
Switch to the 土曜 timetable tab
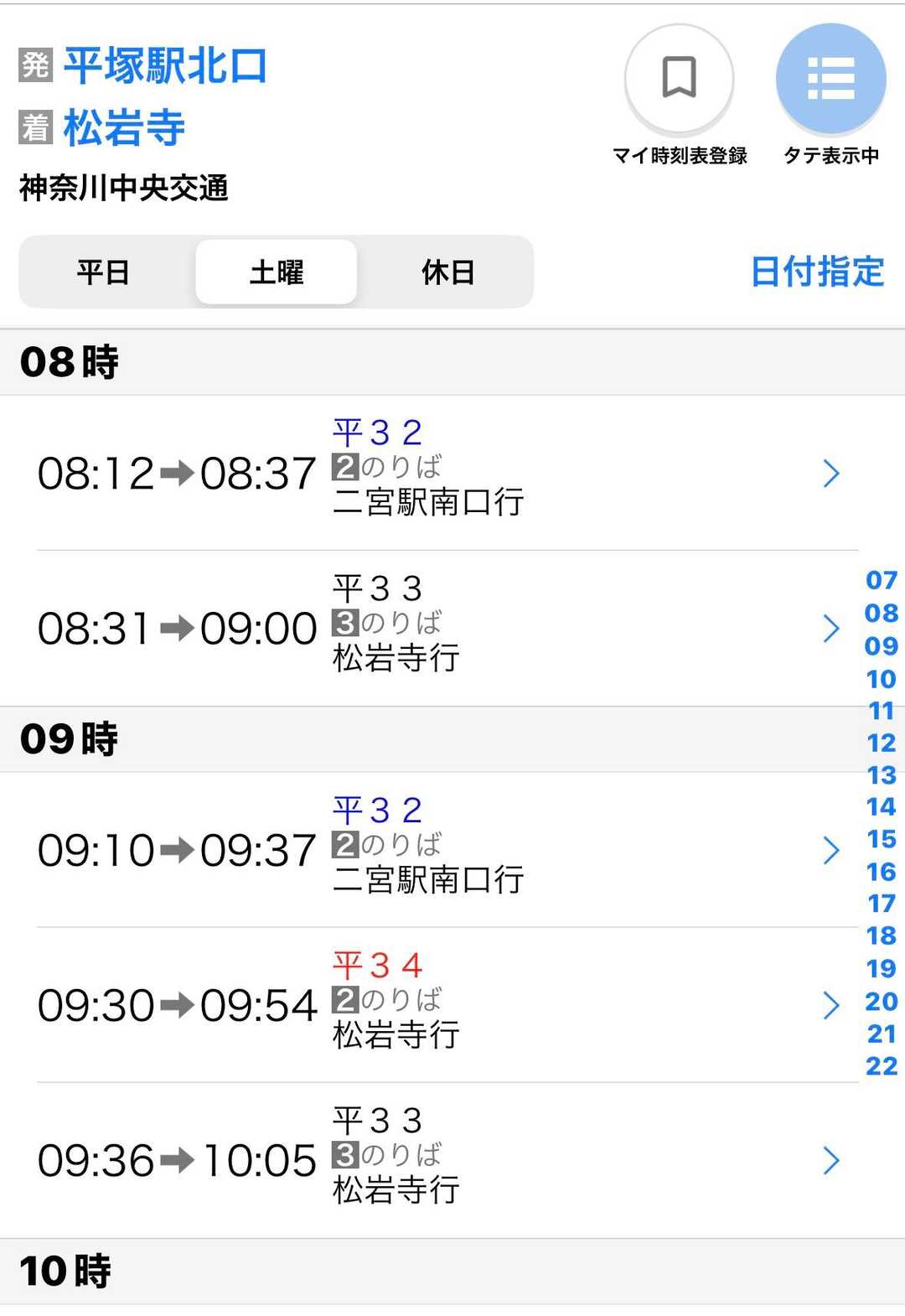pyautogui.click(x=277, y=272)
